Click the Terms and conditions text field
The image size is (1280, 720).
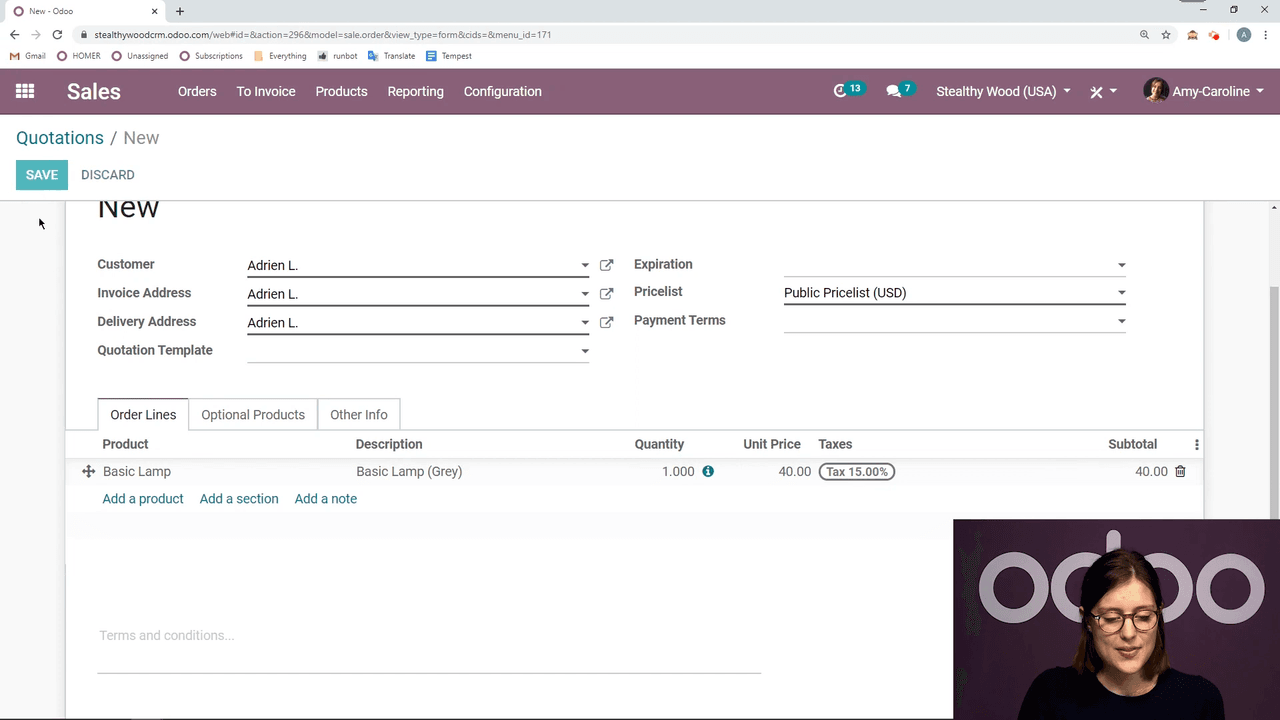428,636
